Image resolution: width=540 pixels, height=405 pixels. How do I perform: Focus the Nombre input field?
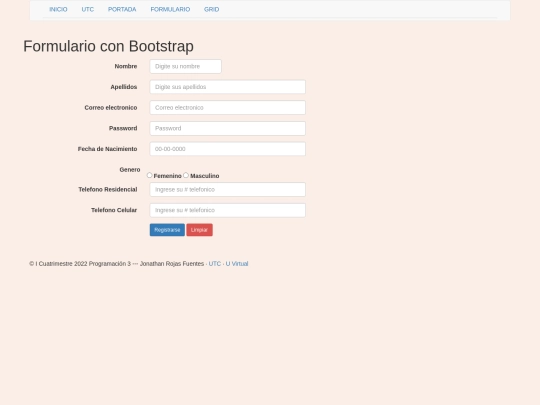coord(185,66)
